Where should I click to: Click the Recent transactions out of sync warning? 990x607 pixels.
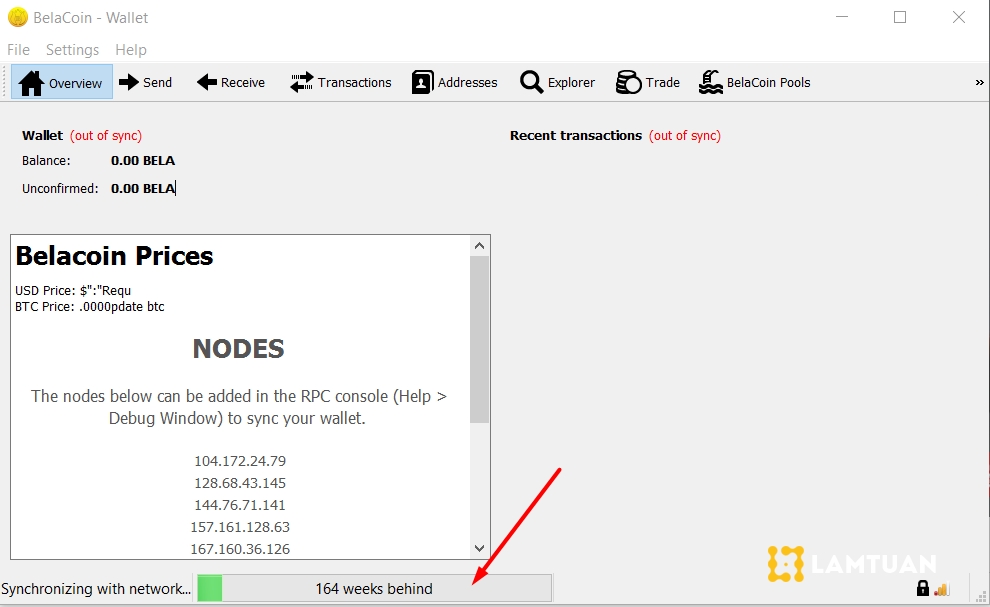tap(685, 136)
